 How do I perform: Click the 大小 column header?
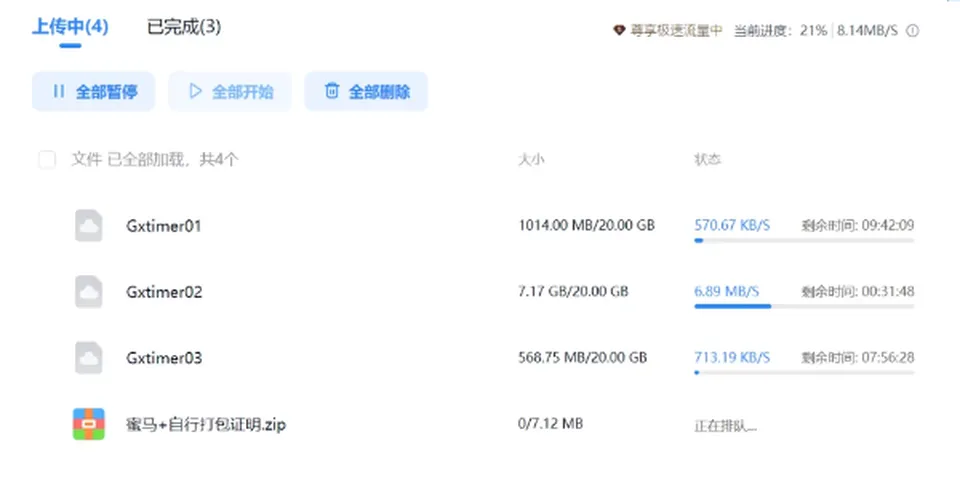[x=531, y=160]
